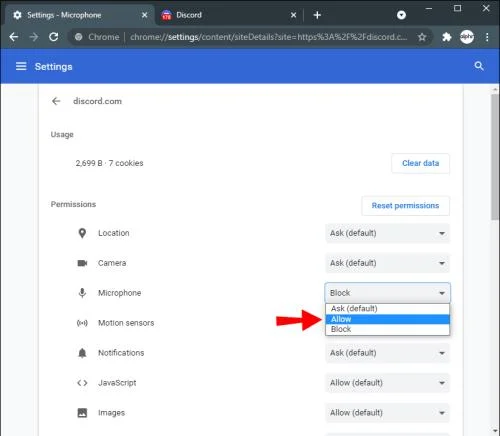Click the Permissions section label
The image size is (500, 436).
tap(73, 204)
